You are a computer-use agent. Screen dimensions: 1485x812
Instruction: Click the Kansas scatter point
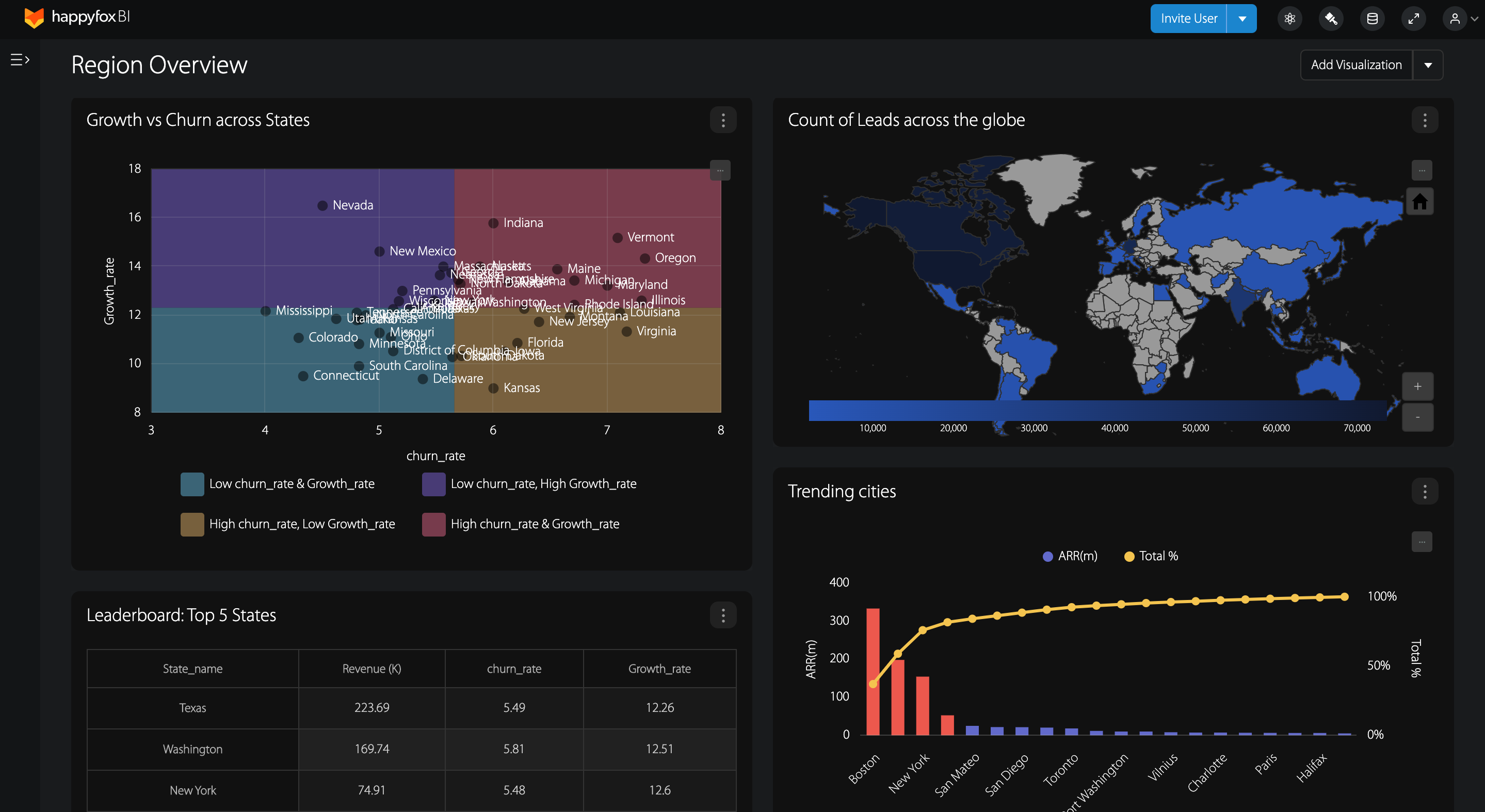[x=493, y=388]
